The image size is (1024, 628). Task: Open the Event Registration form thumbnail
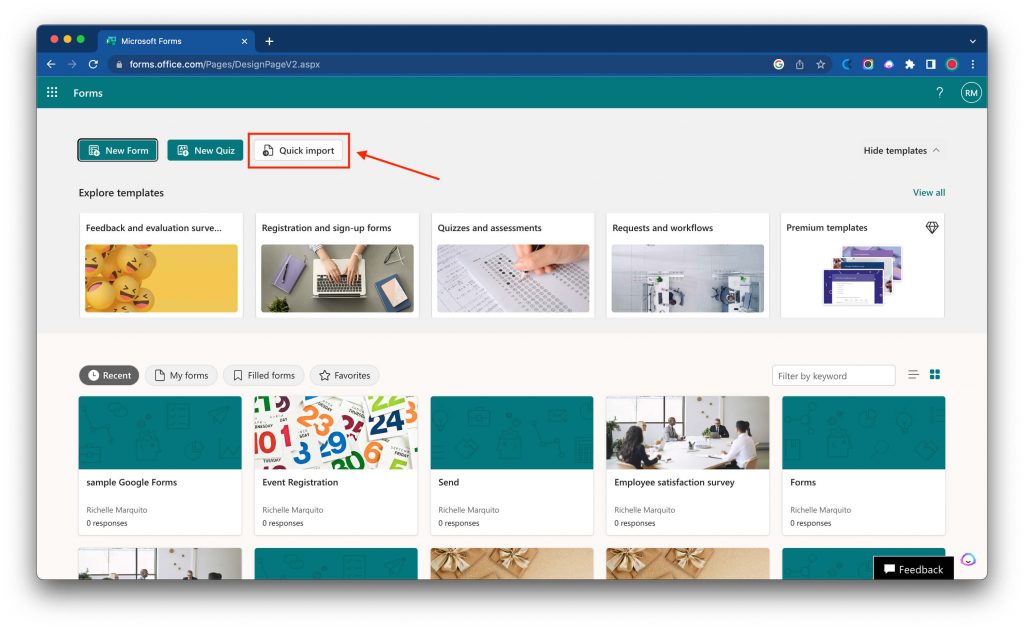coord(335,432)
